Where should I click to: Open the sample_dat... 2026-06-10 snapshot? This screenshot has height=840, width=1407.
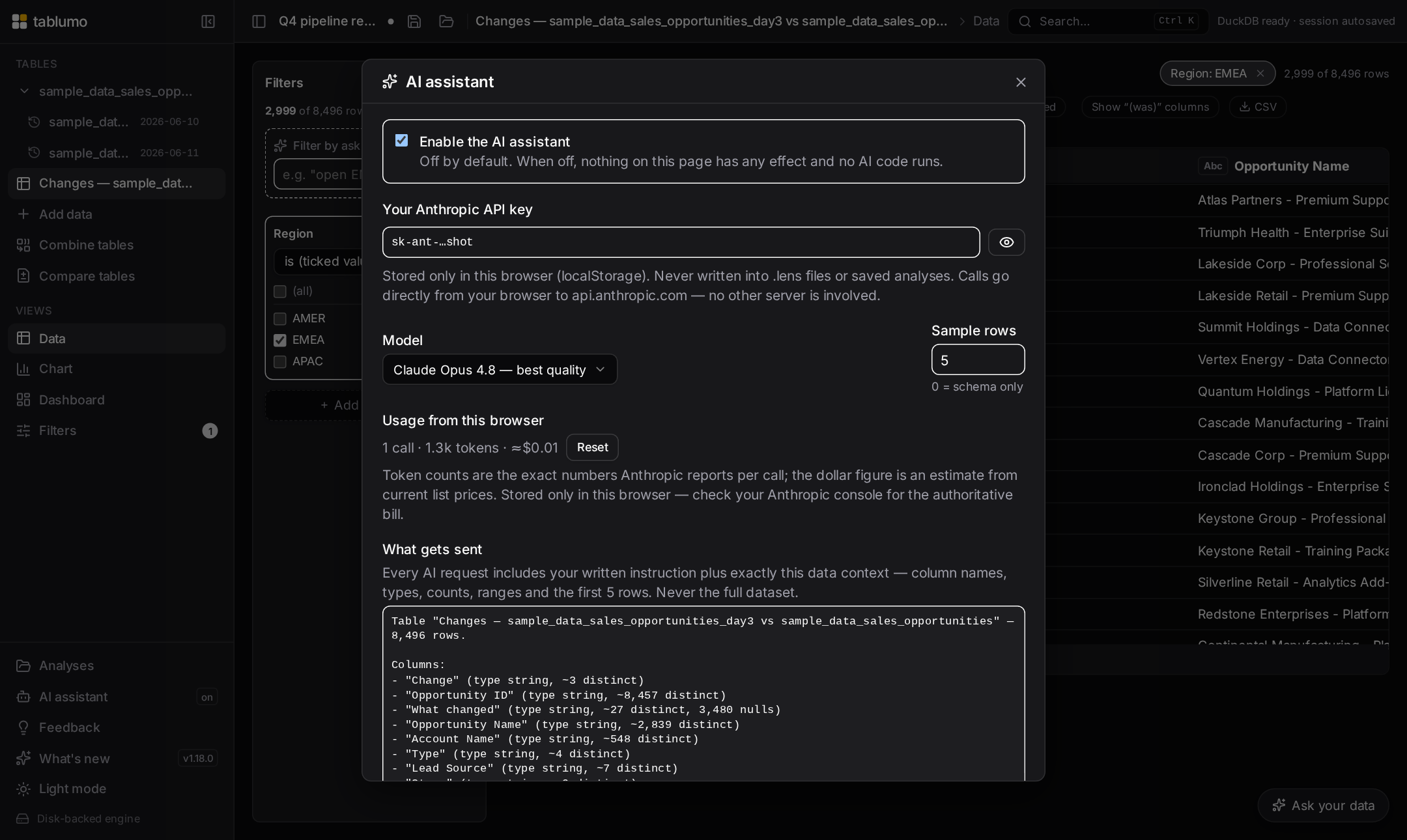coord(117,122)
